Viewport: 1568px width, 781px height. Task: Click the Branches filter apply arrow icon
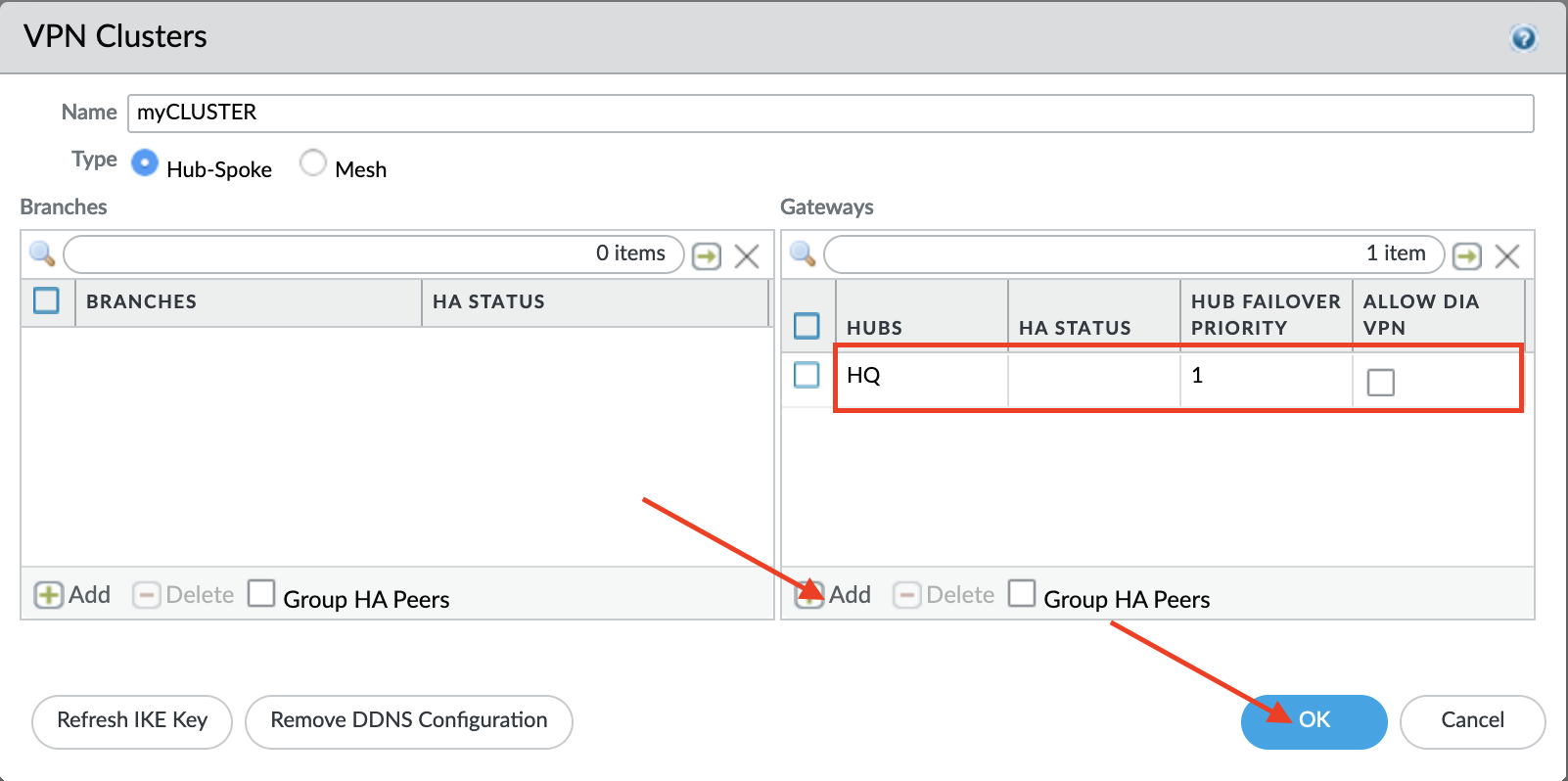point(706,256)
